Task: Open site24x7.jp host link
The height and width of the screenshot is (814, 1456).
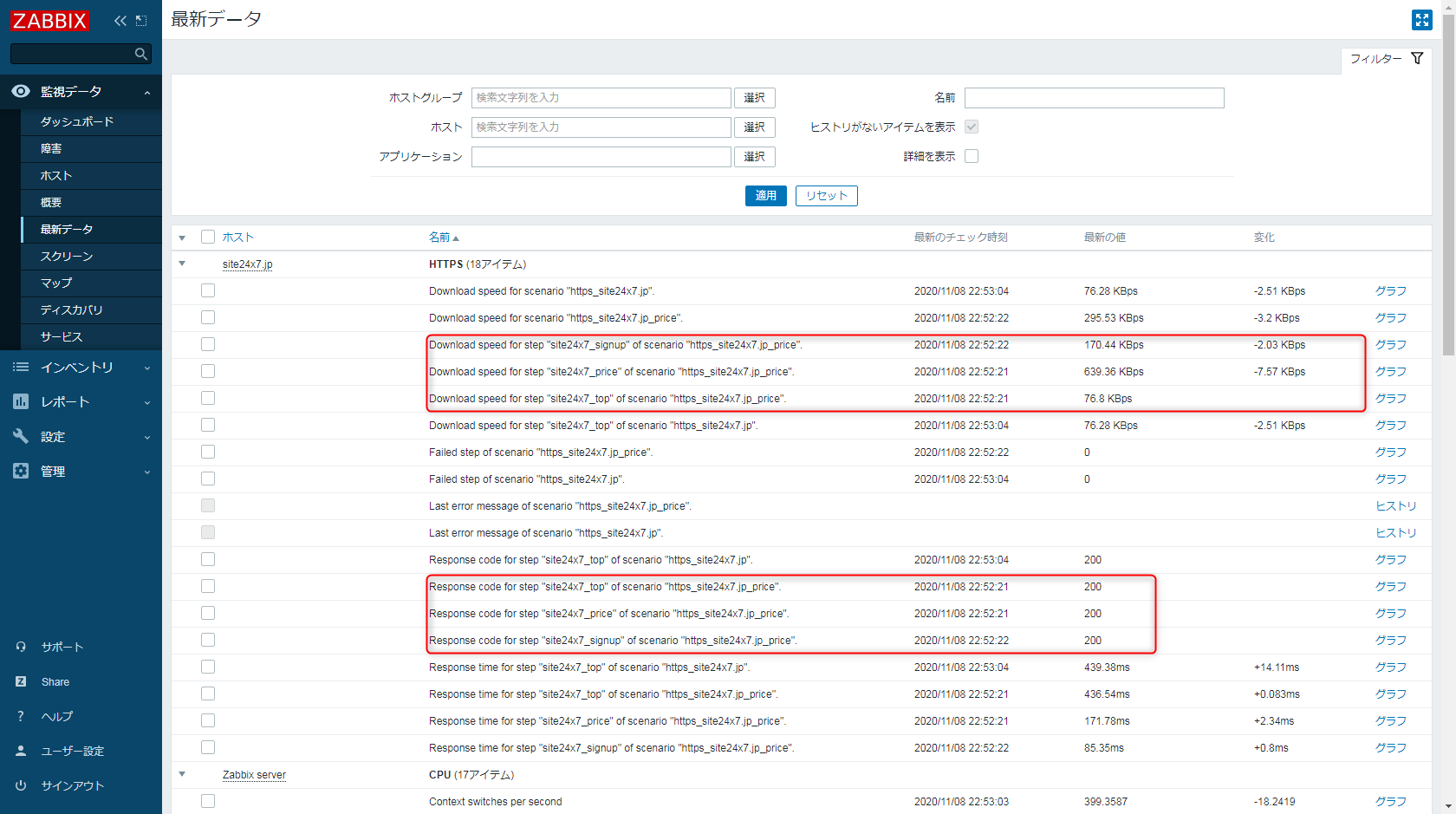Action: point(247,264)
